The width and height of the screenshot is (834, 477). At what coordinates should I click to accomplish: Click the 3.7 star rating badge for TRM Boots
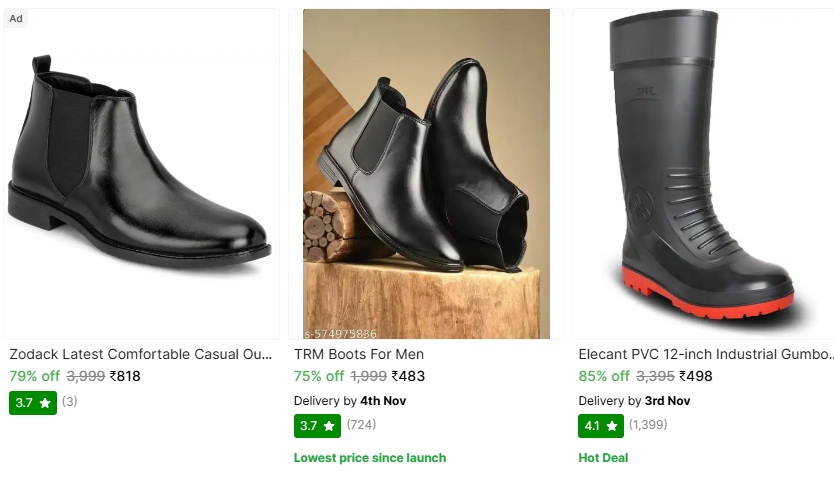click(317, 426)
